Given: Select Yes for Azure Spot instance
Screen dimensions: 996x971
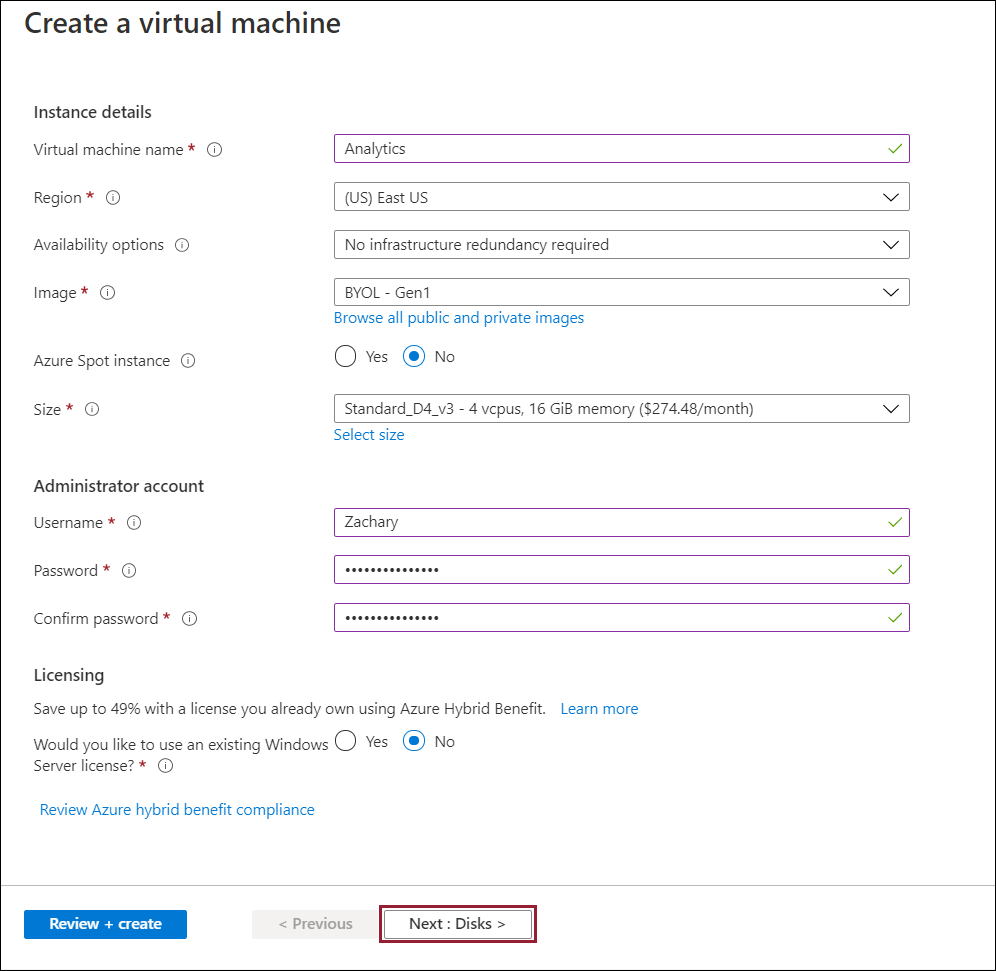Looking at the screenshot, I should click(345, 357).
